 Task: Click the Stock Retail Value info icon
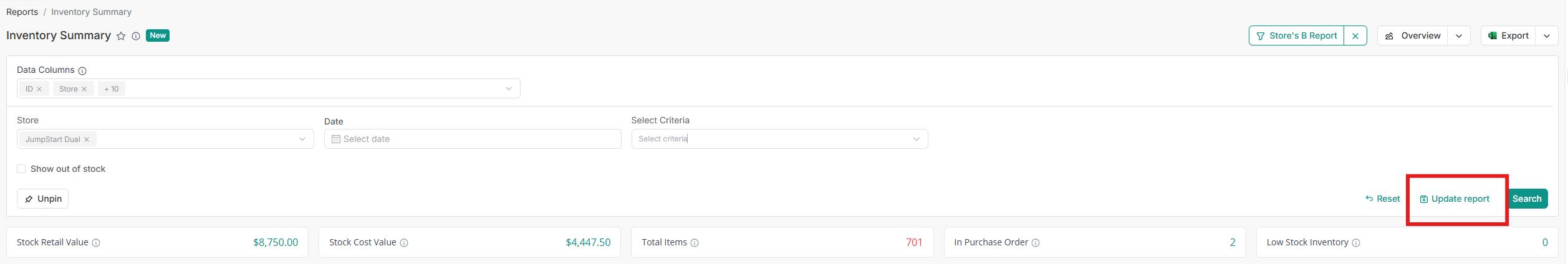(x=96, y=243)
